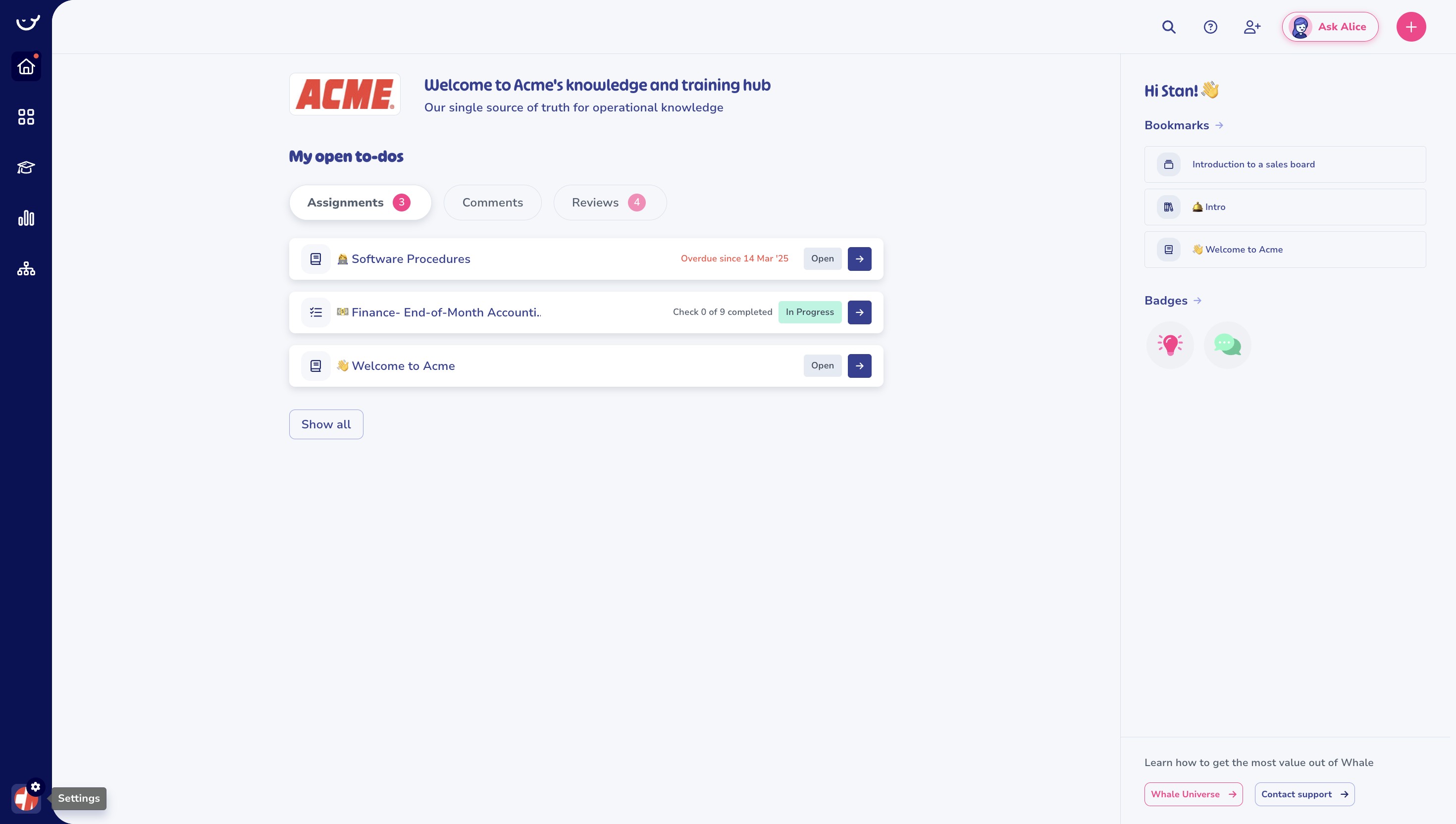1456x824 pixels.
Task: Click the arrow next to Badges
Action: [1197, 301]
